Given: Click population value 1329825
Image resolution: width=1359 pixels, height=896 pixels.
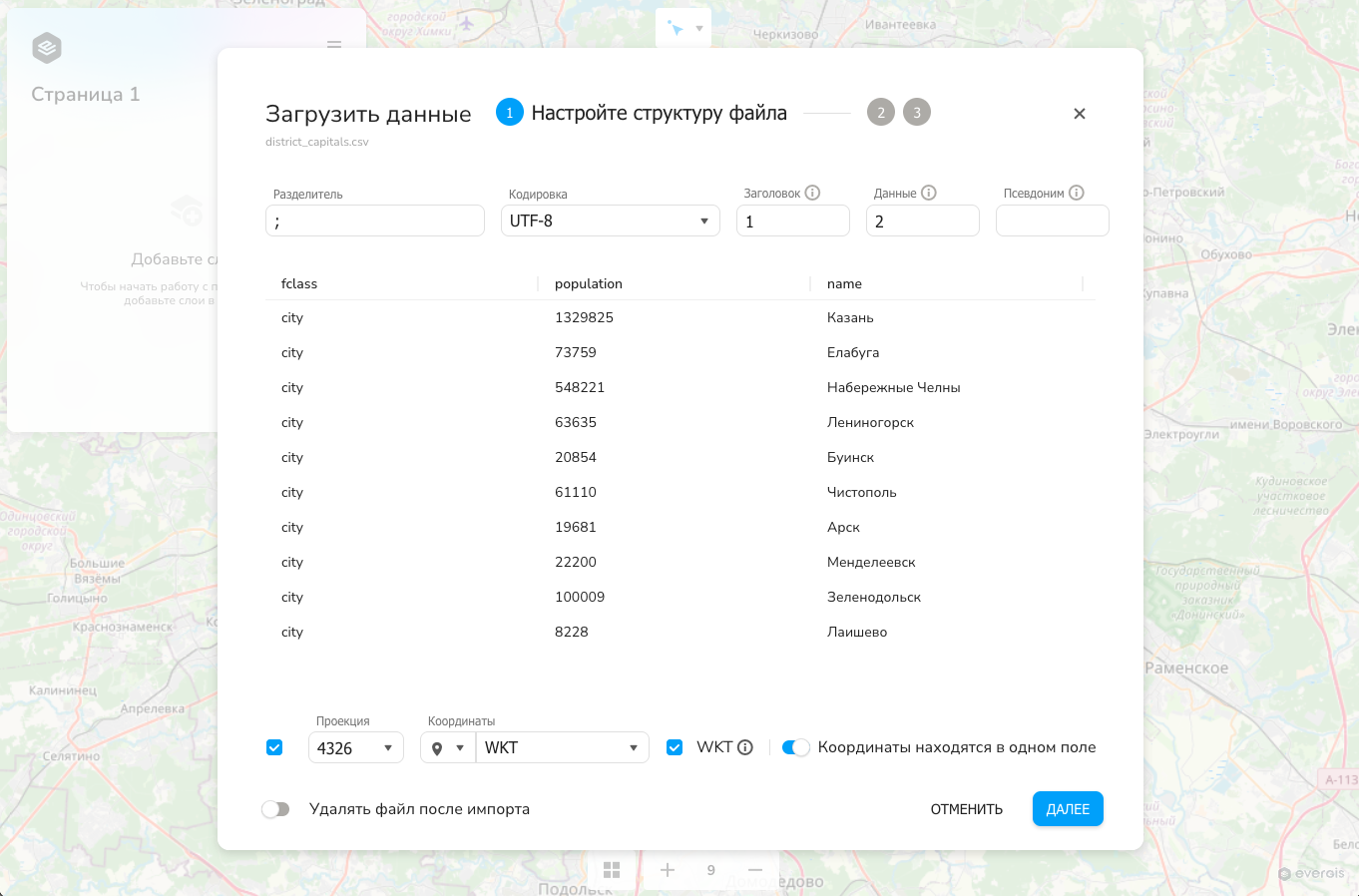Looking at the screenshot, I should (x=584, y=317).
